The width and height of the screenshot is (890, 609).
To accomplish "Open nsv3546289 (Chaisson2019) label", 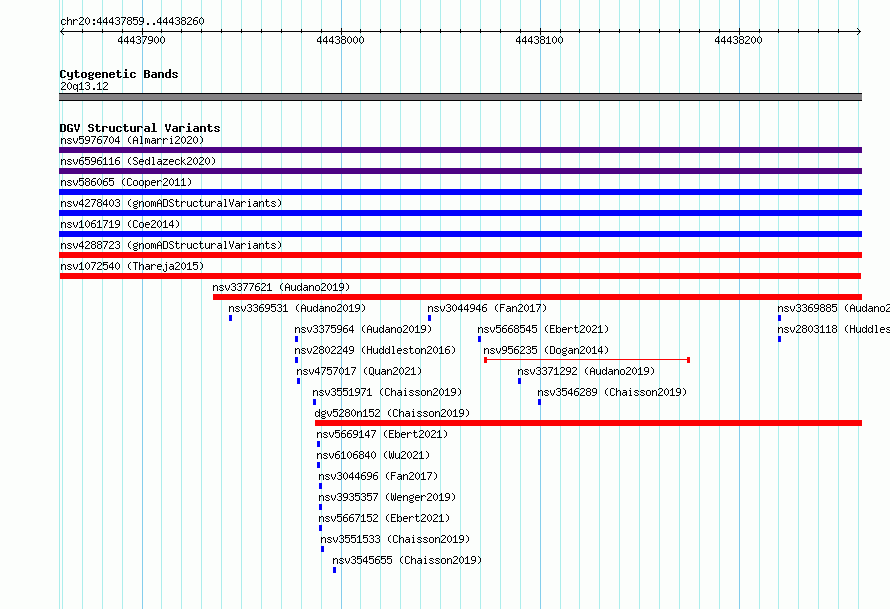I will tap(612, 392).
